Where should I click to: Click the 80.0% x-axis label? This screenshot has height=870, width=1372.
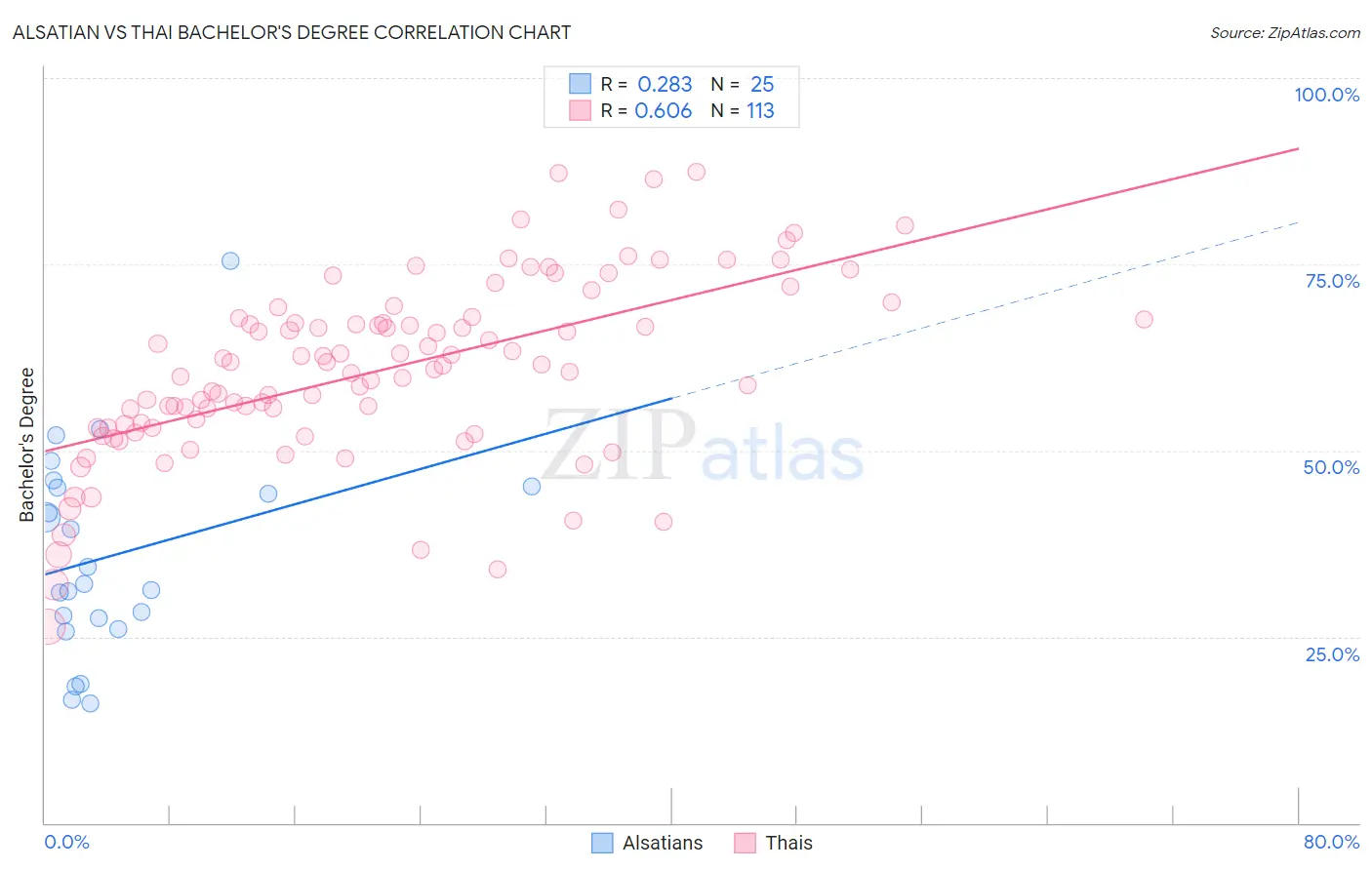click(x=1331, y=842)
